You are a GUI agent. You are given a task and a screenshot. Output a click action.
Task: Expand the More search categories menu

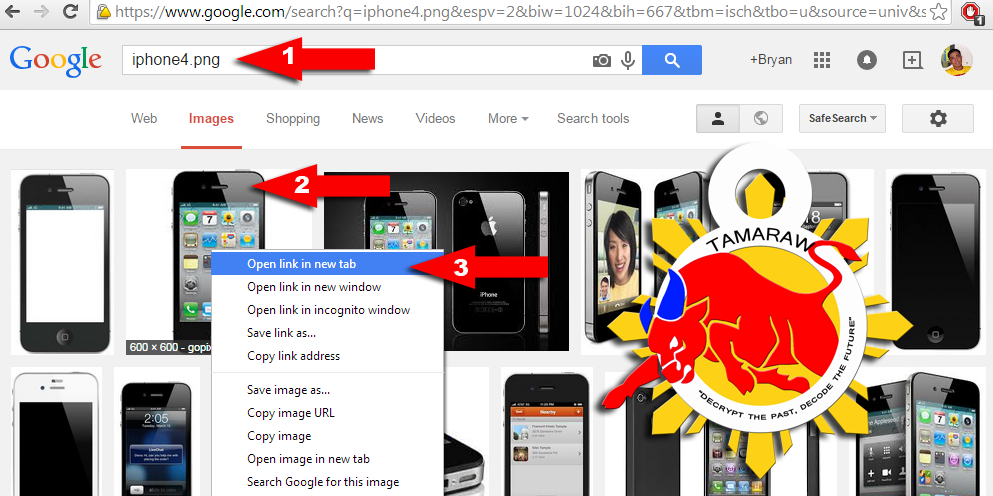pos(508,118)
